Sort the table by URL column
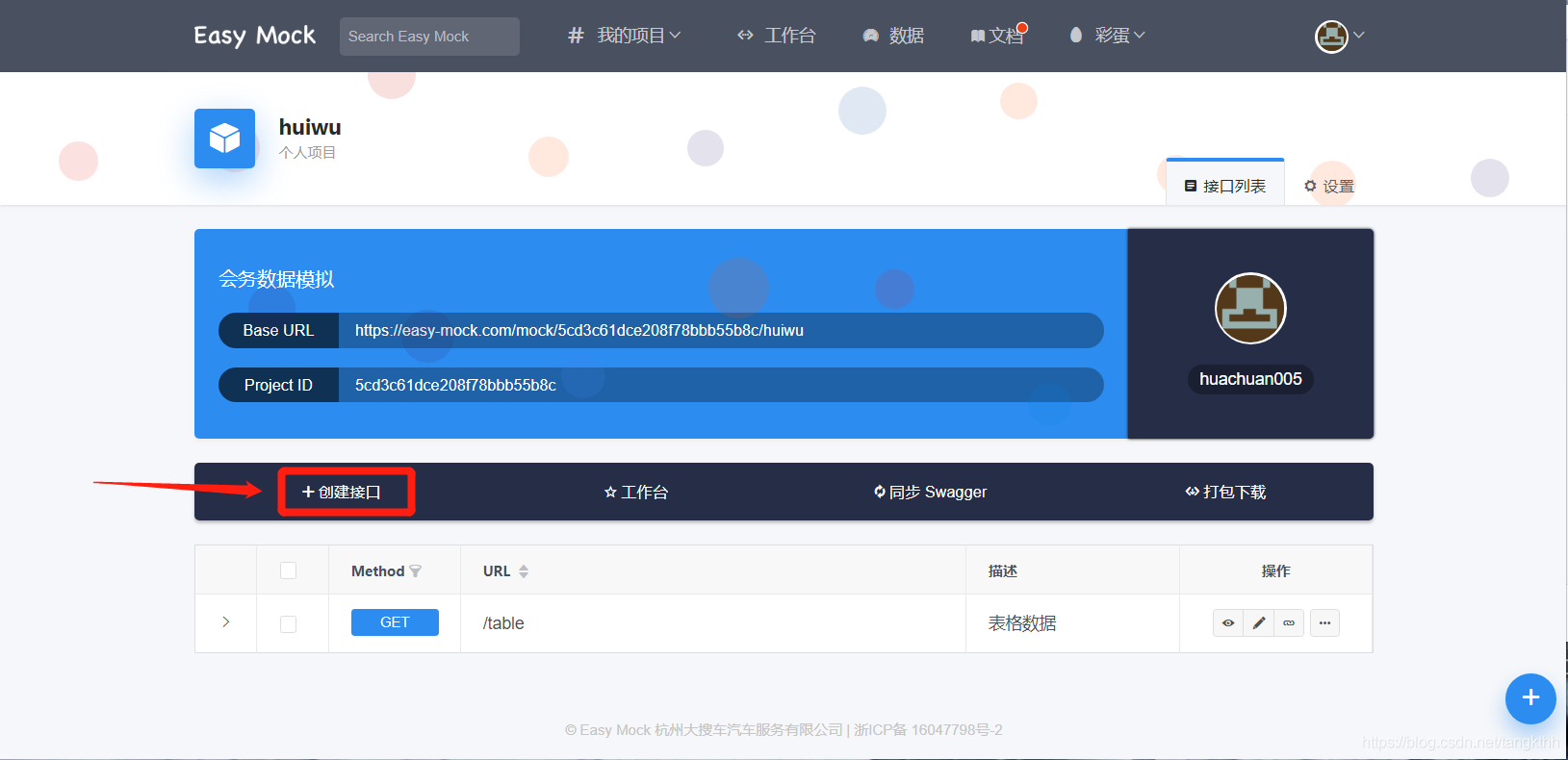1568x760 pixels. point(524,571)
